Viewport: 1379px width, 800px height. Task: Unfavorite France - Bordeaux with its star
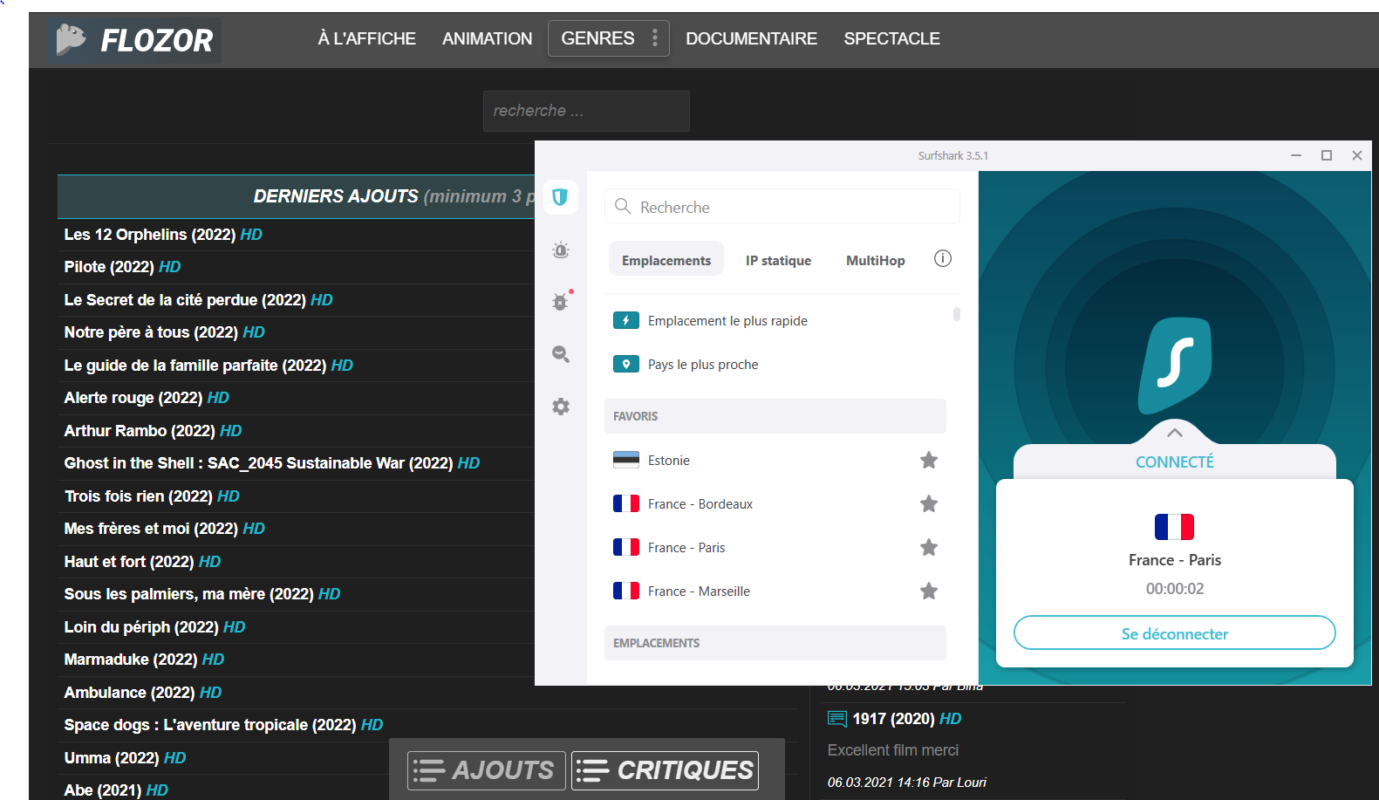[x=929, y=504]
